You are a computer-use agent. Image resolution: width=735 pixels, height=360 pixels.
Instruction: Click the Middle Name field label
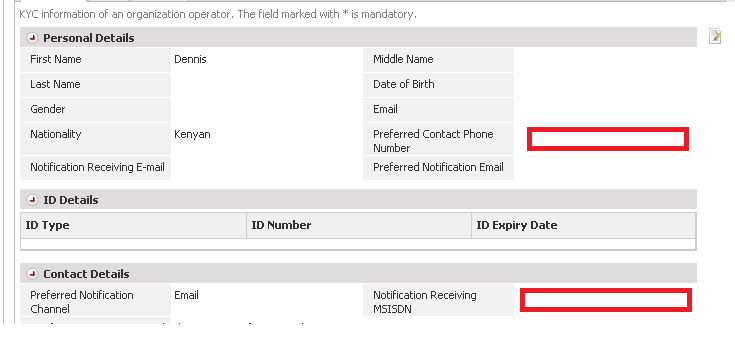pyautogui.click(x=403, y=60)
